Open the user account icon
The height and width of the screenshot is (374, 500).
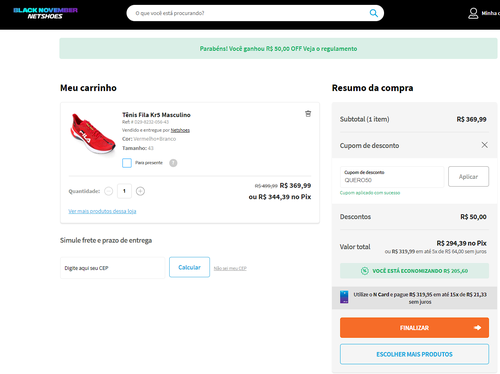point(473,13)
